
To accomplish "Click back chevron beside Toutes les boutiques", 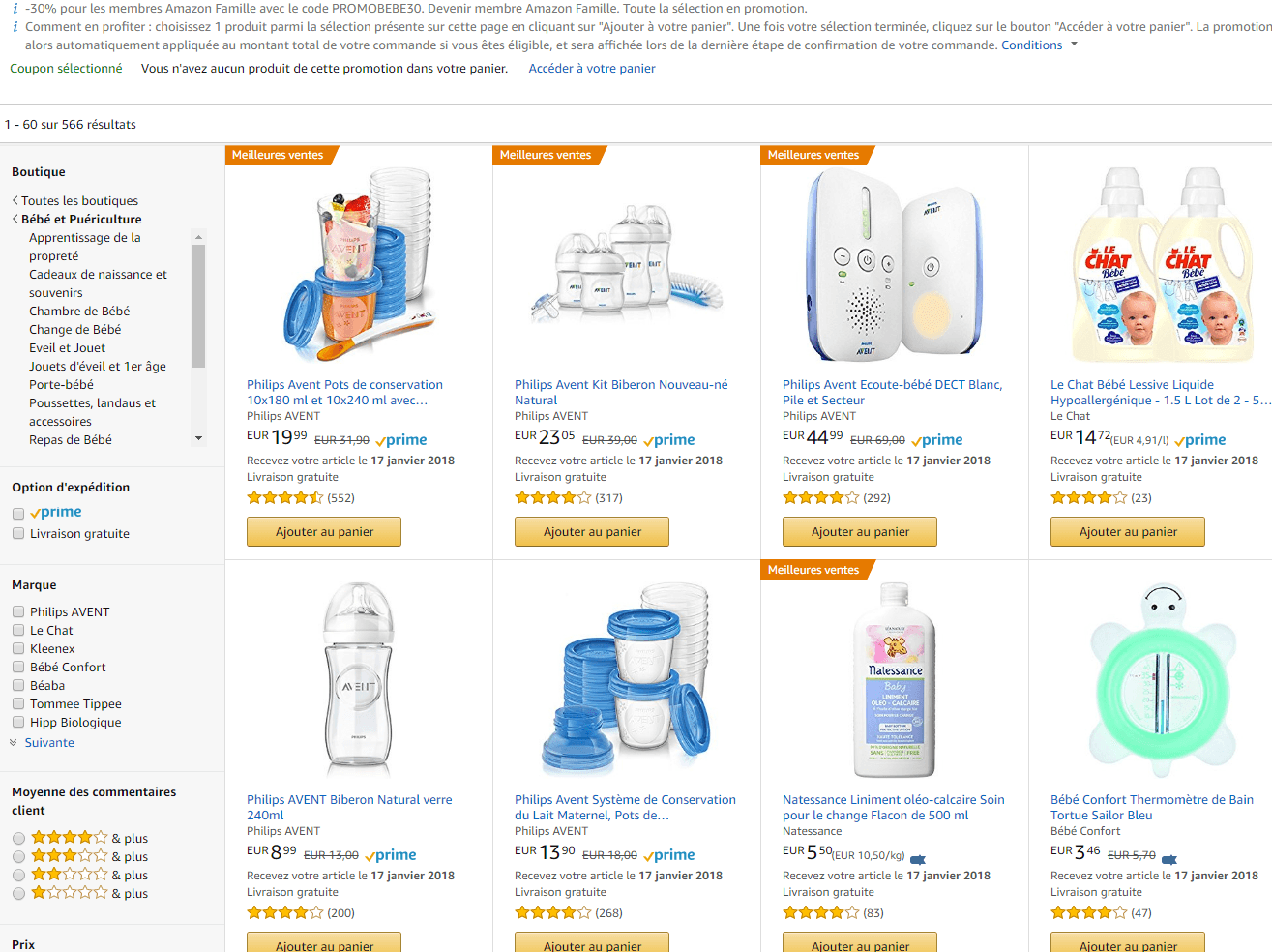I will click(15, 201).
